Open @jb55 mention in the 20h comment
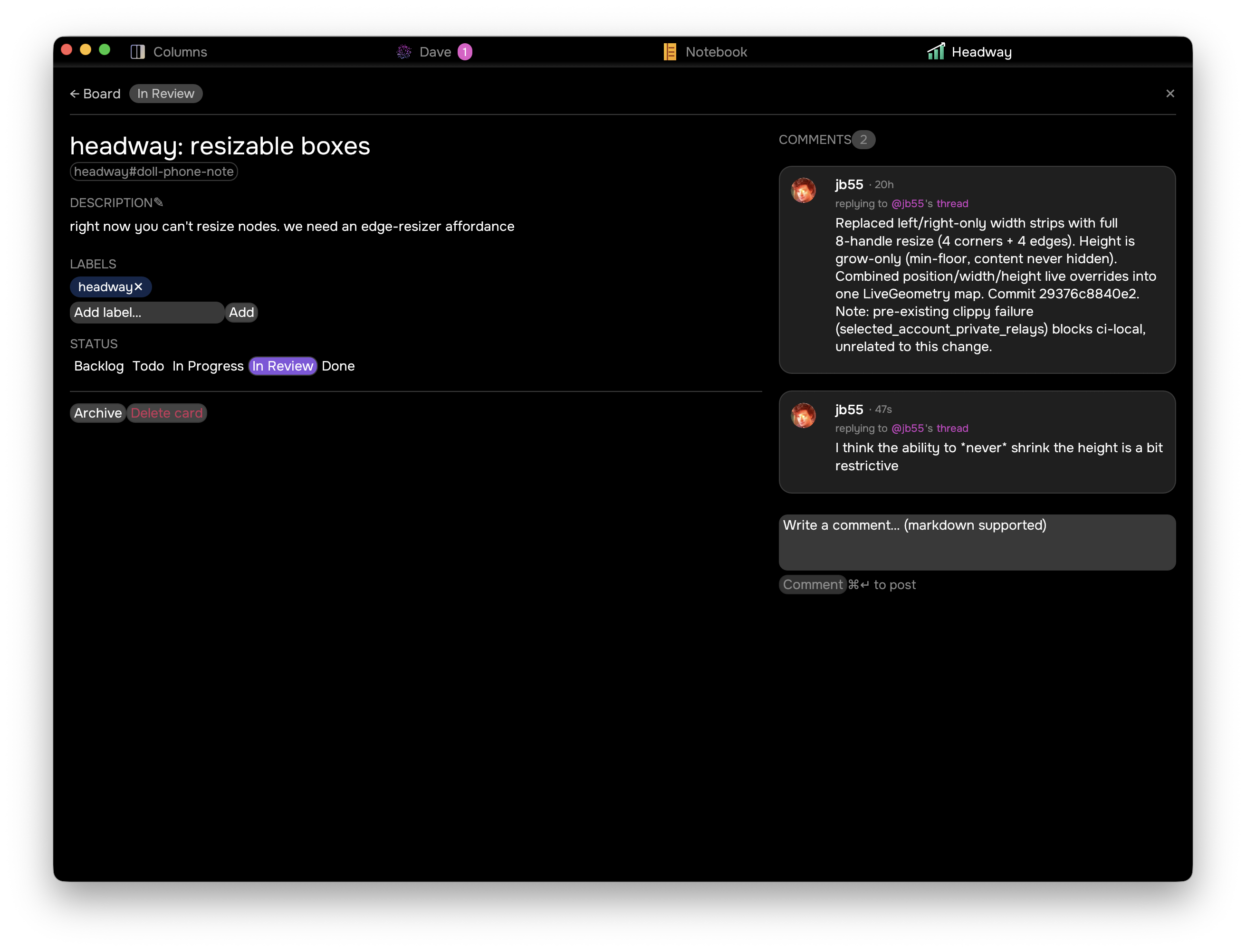 pos(908,203)
